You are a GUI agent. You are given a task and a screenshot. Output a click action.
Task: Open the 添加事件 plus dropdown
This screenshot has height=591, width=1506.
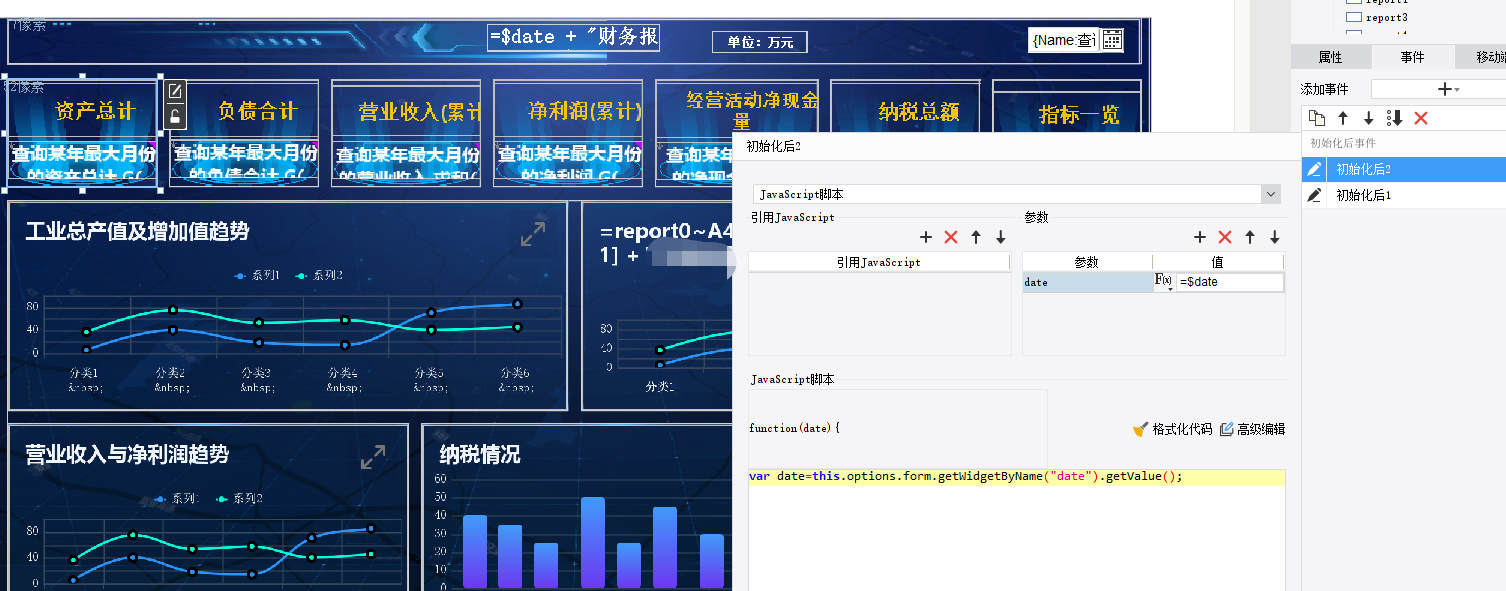tap(1446, 89)
